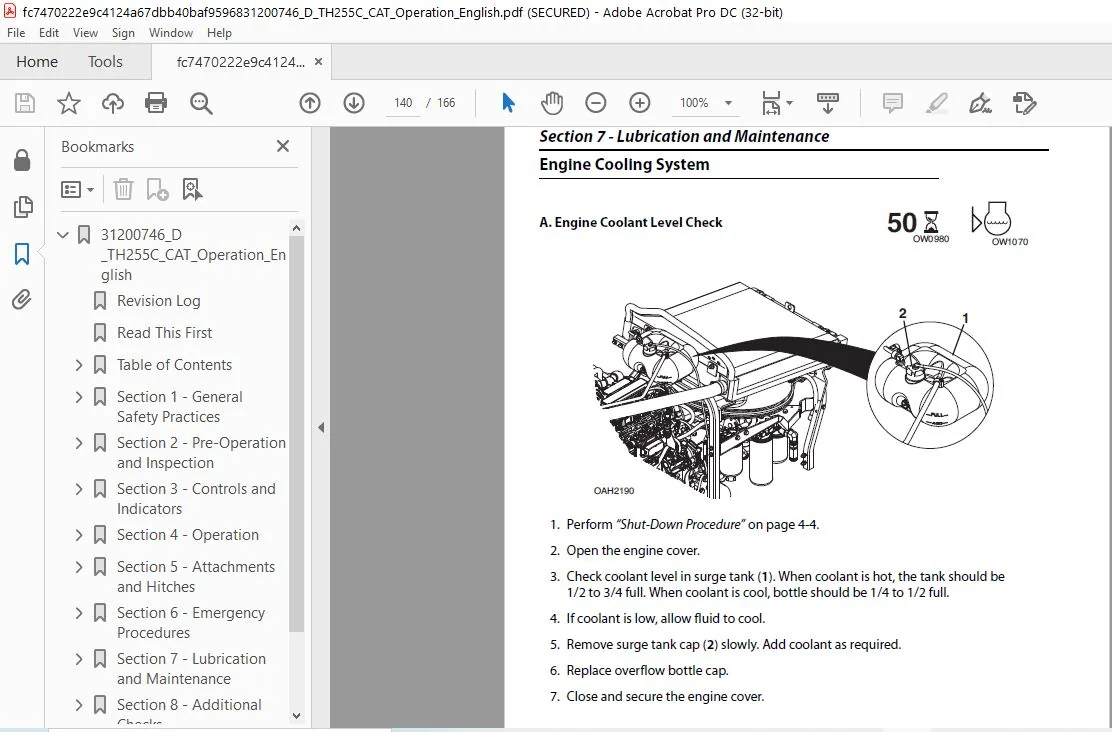
Task: Open the File menu
Action: pos(16,33)
